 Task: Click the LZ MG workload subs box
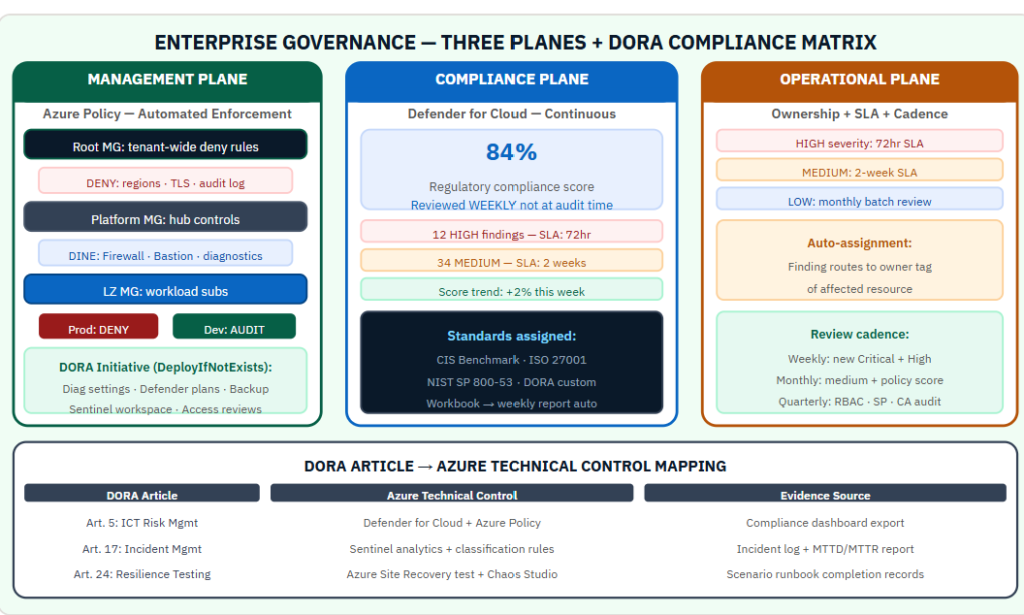165,291
